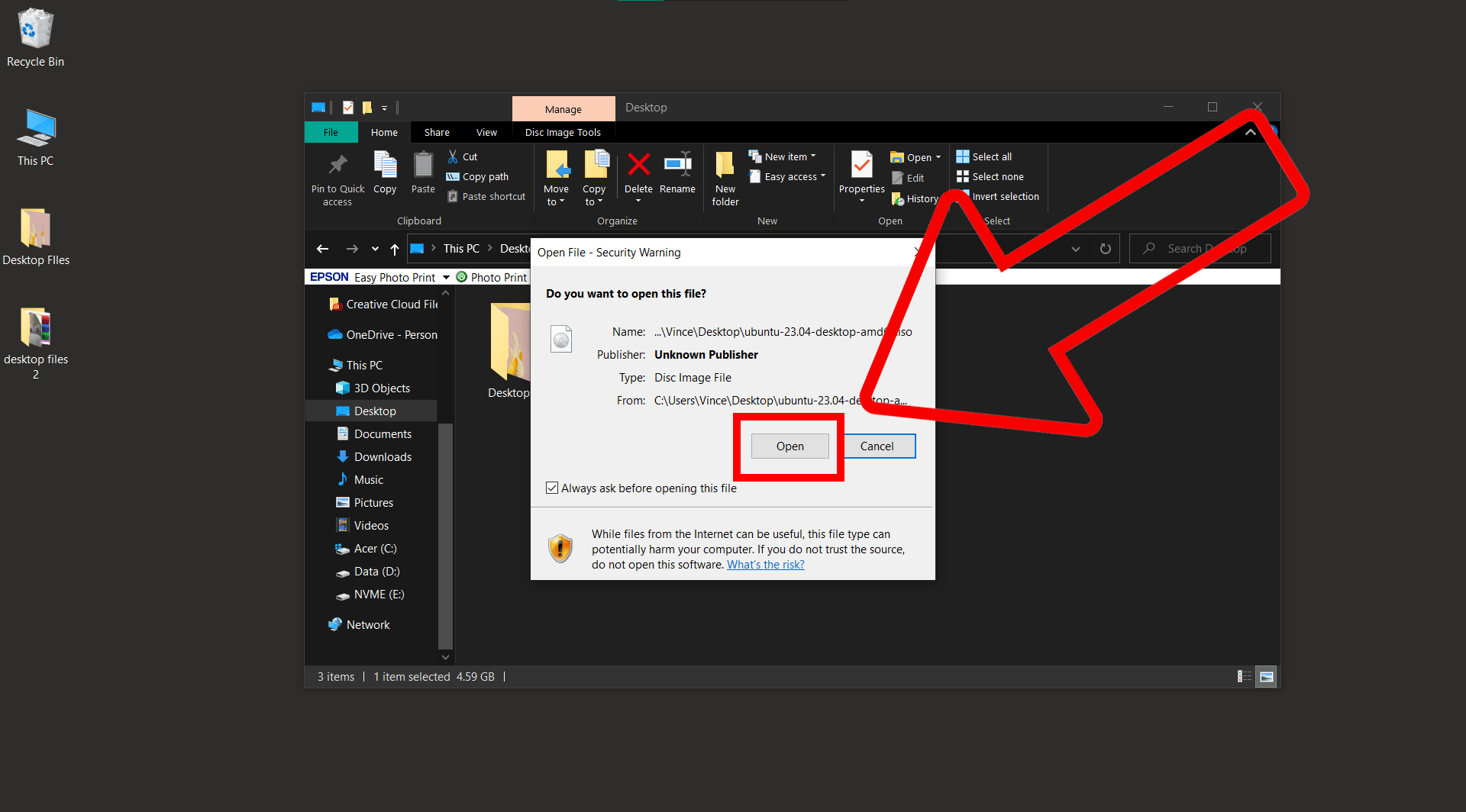
Task: Collapse the ribbon using the chevron
Action: (x=1250, y=131)
